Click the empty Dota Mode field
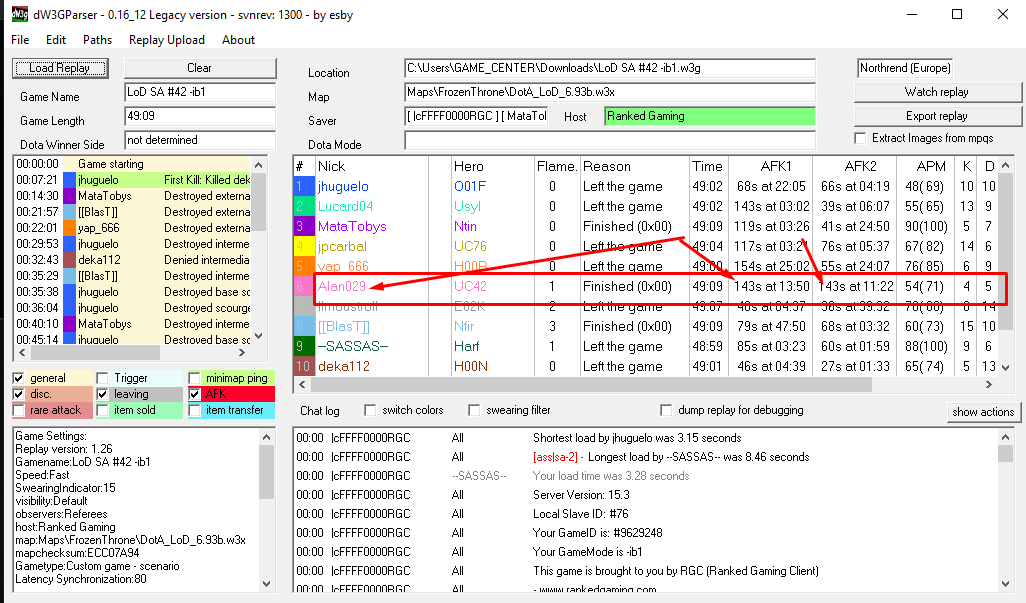This screenshot has height=603, width=1026. point(610,140)
